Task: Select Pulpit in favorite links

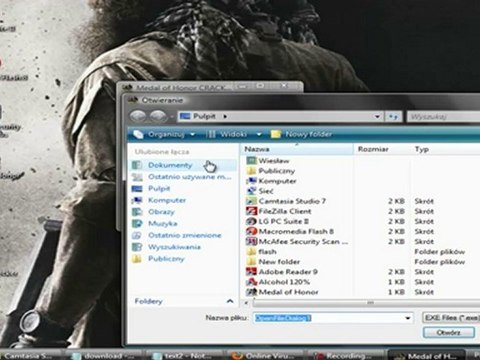Action: tap(159, 188)
